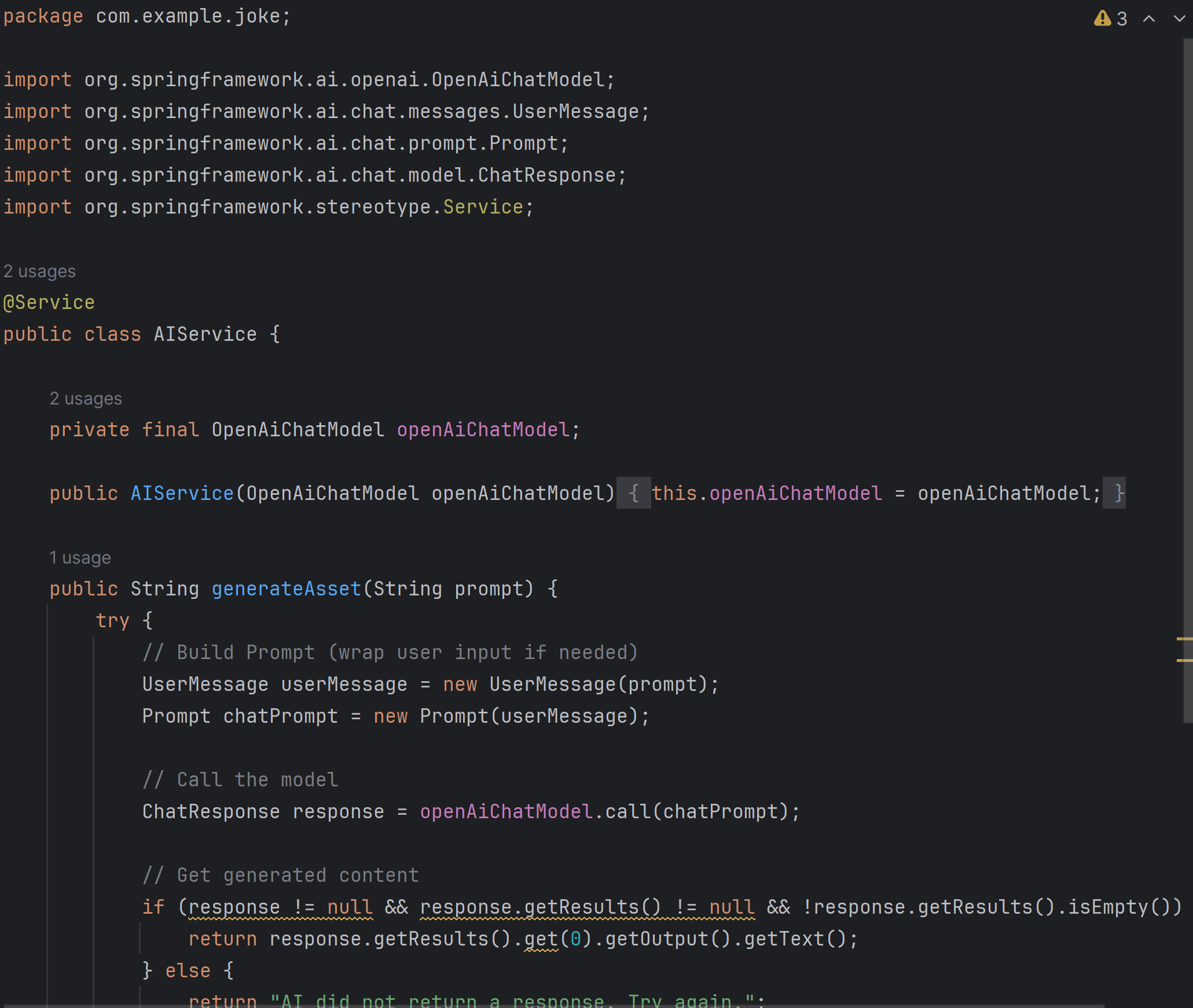Jump to upper yellow warning stripe marker
Image resolution: width=1193 pixels, height=1008 pixels.
[1184, 639]
